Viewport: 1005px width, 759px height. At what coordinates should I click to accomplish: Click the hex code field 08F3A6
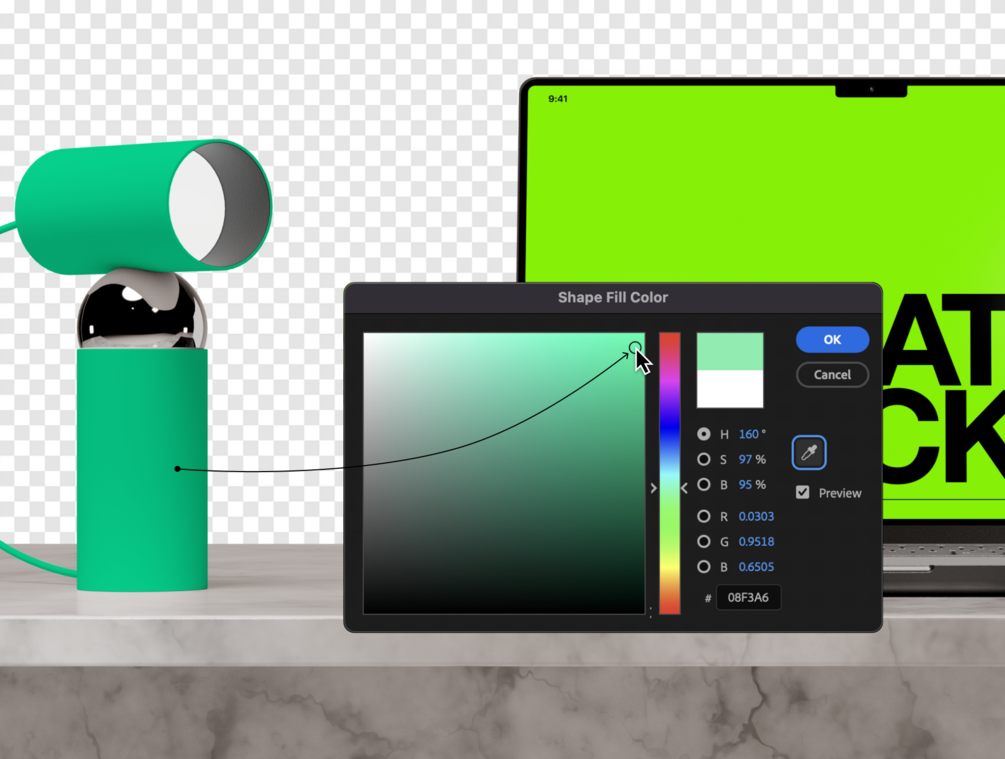pyautogui.click(x=748, y=597)
